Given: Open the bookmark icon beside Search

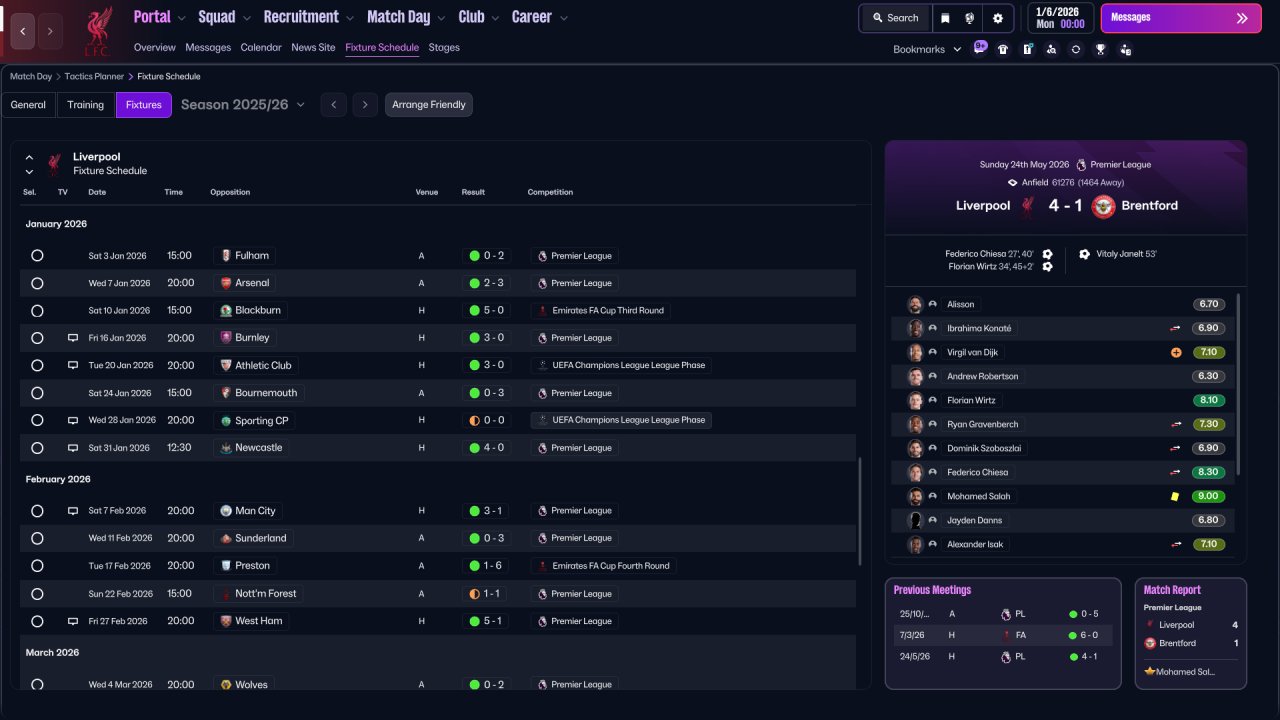Looking at the screenshot, I should (x=946, y=18).
